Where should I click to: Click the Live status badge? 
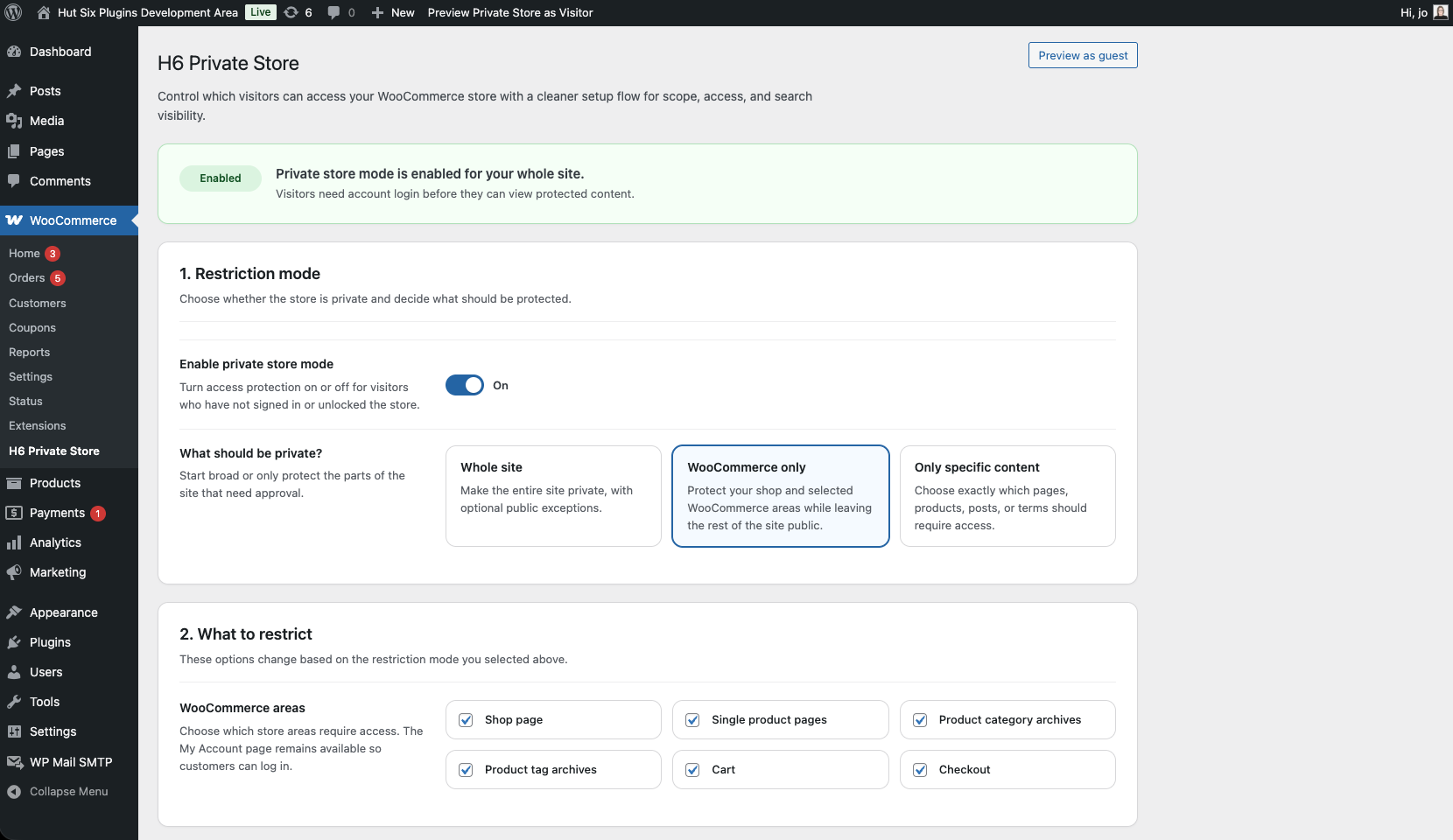coord(261,12)
